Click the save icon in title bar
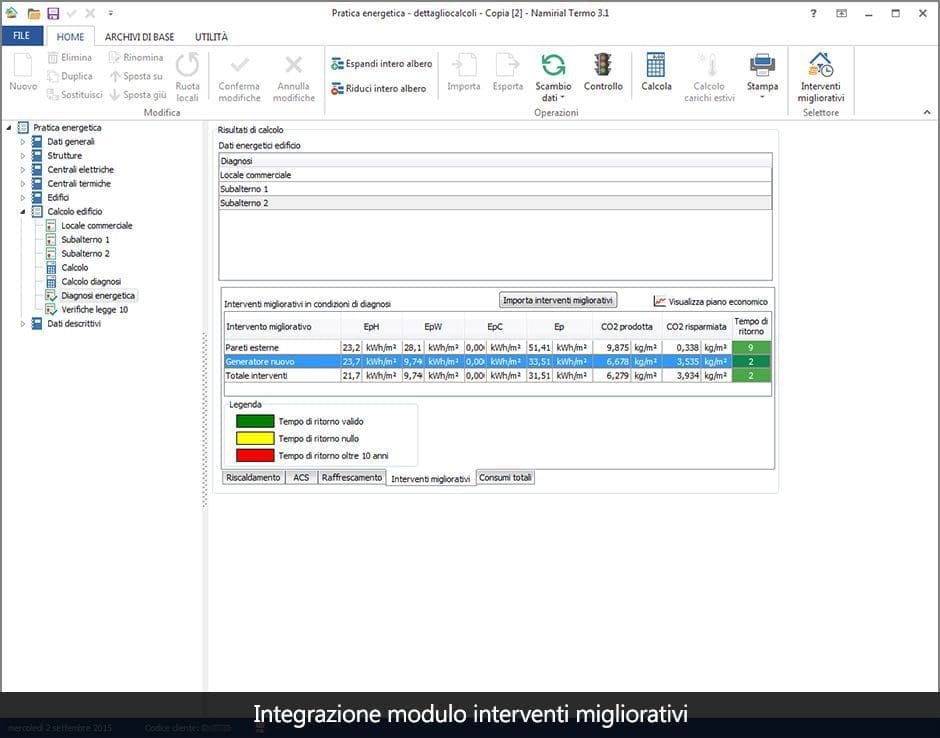The image size is (940, 738). click(53, 13)
